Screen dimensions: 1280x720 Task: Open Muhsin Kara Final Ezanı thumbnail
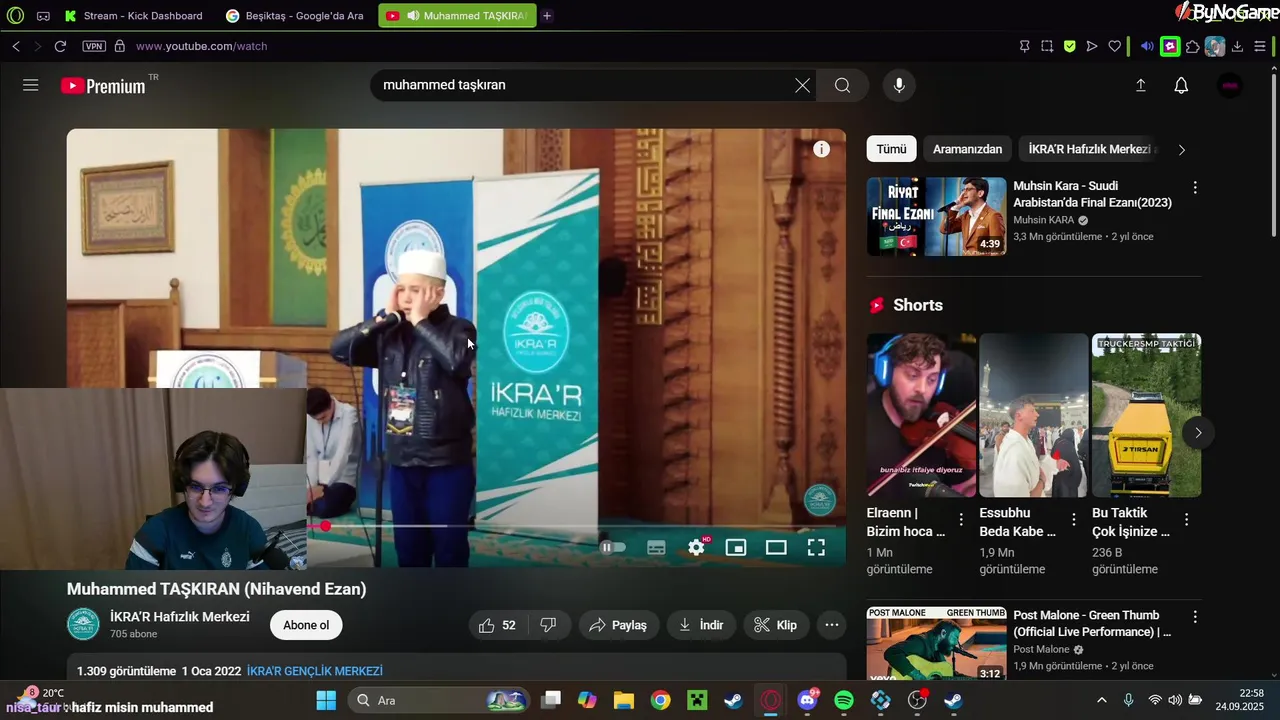[936, 217]
